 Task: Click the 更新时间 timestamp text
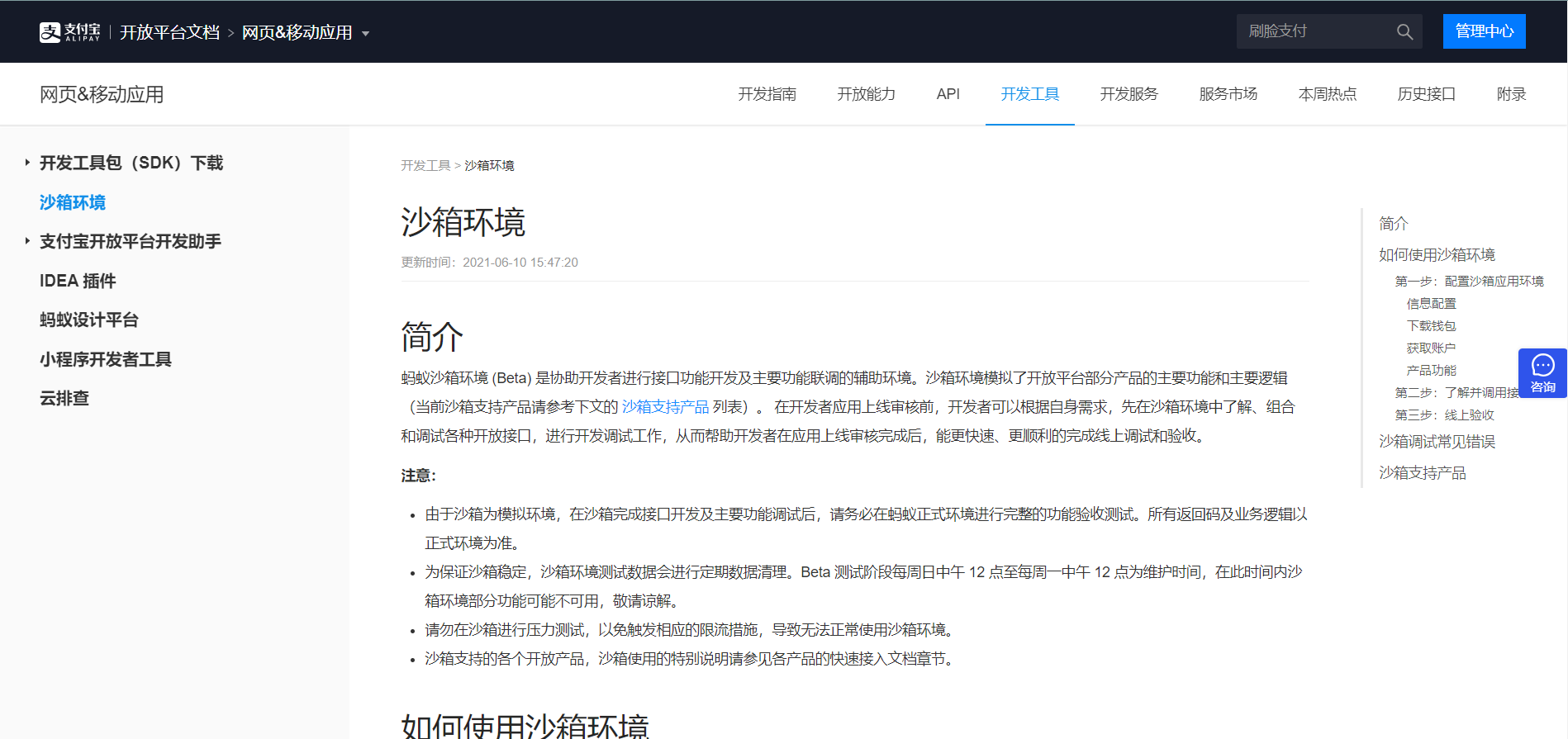[x=489, y=262]
